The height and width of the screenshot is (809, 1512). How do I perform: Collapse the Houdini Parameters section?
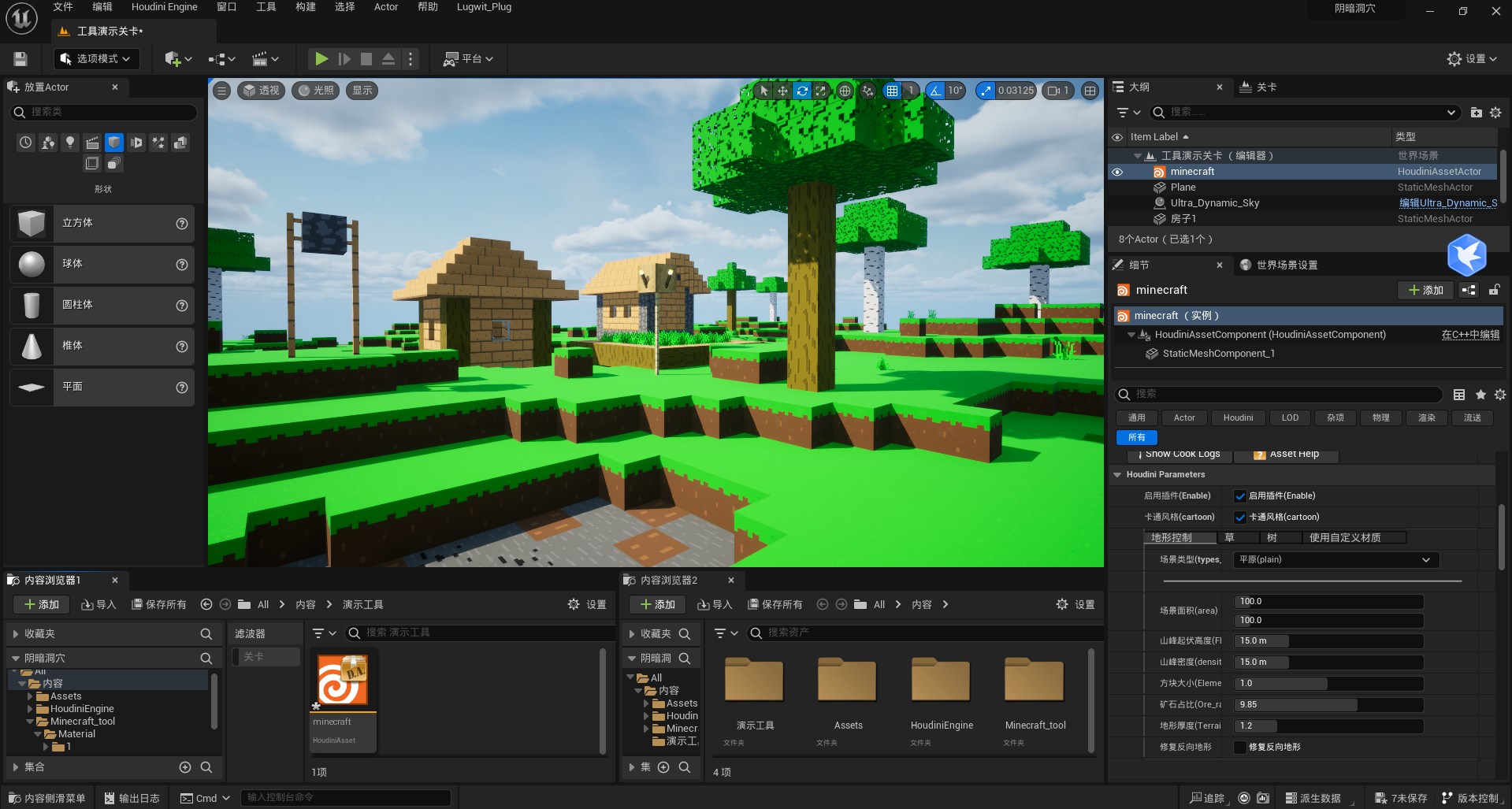pos(1117,475)
